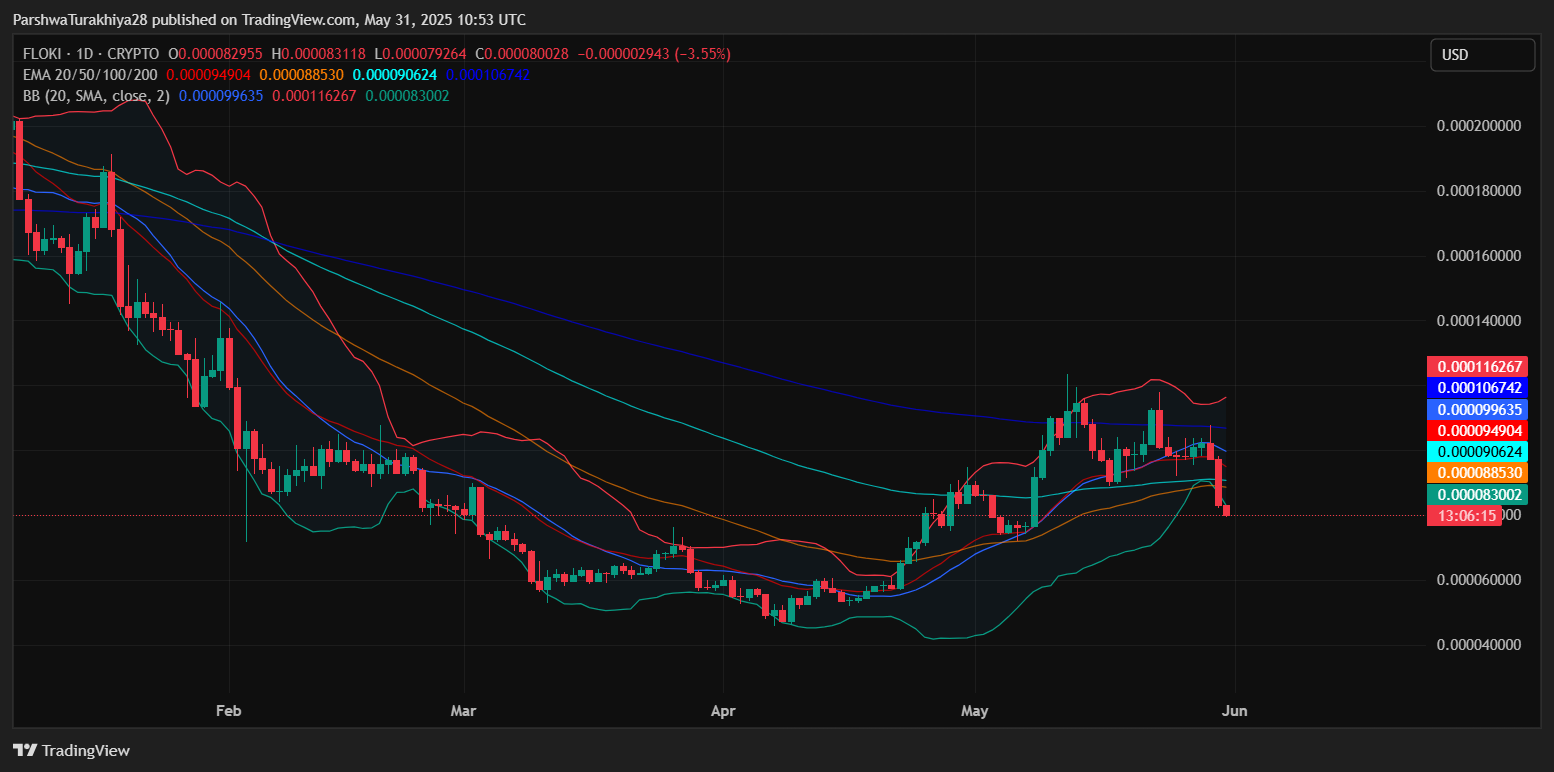Click the green 0.000083002 tag on the price scale

coord(1479,495)
